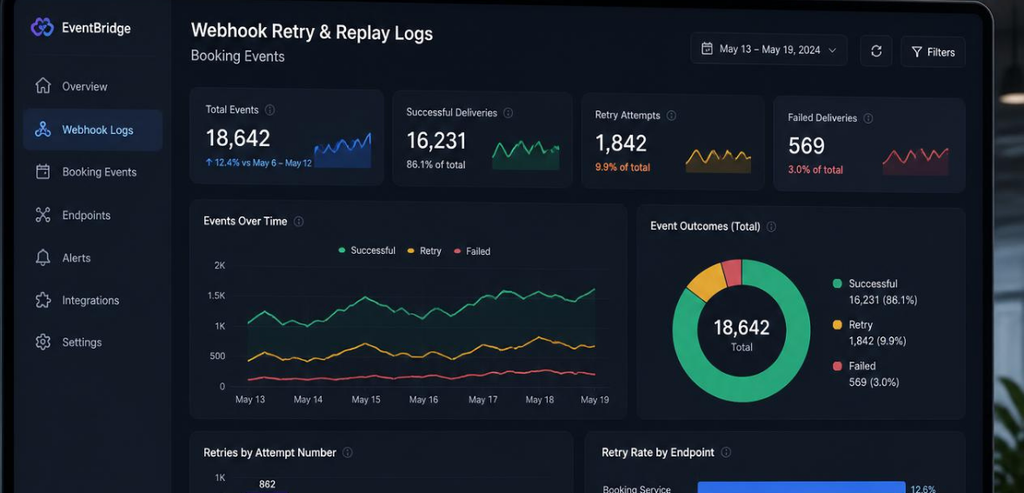
Task: Open Settings page
Action: click(x=82, y=342)
